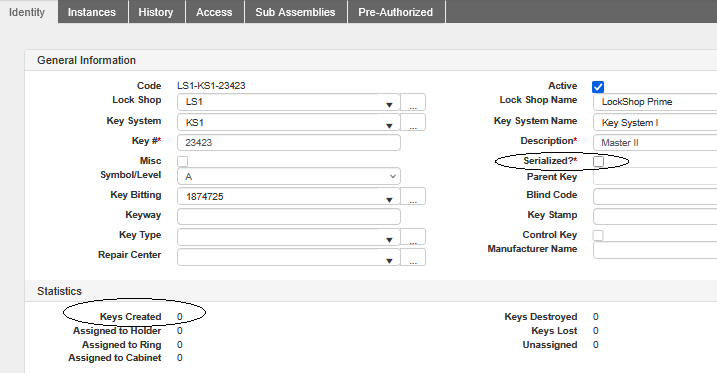Click the Parent Key field
Screen dimensions: 717x373
[x=655, y=177]
